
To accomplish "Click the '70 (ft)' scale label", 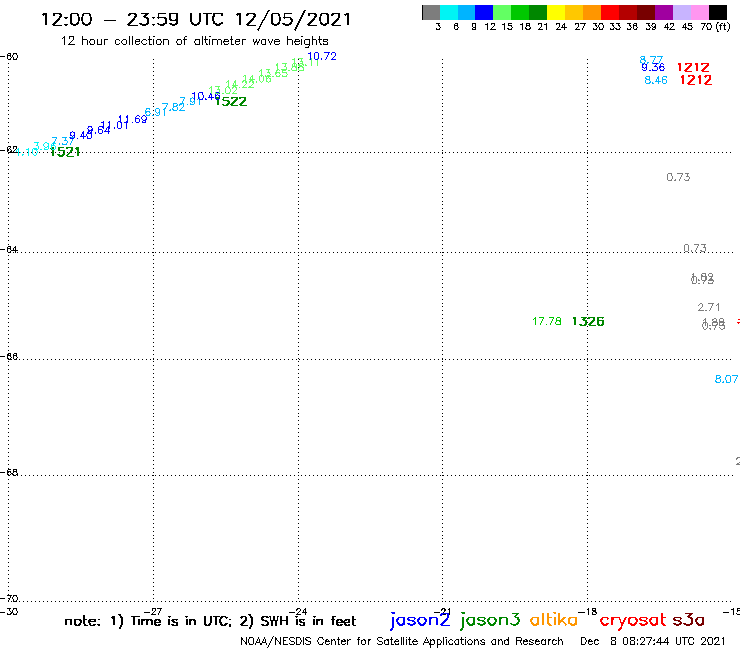I will [715, 27].
